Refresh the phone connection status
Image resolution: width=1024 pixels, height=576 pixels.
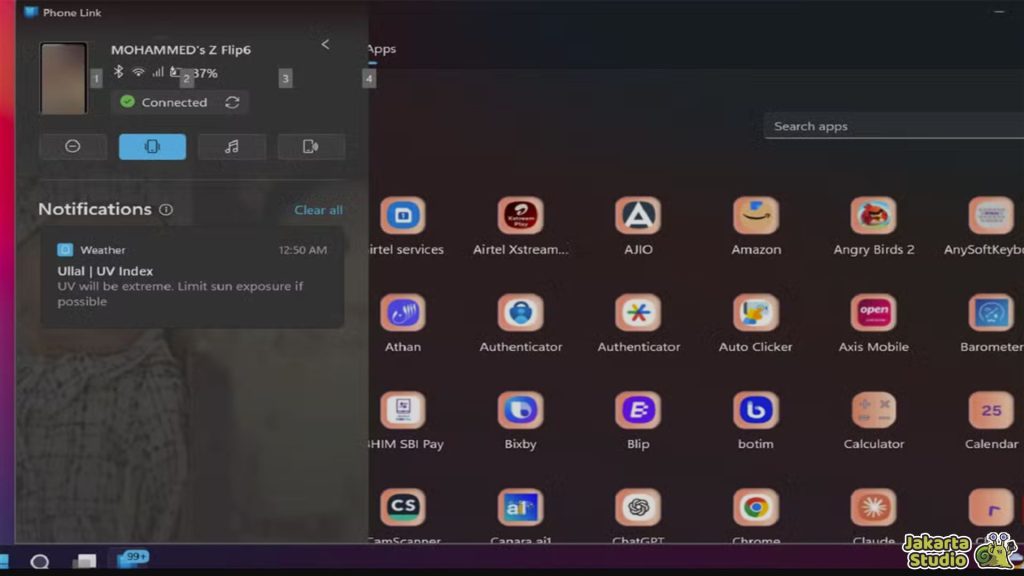[232, 102]
